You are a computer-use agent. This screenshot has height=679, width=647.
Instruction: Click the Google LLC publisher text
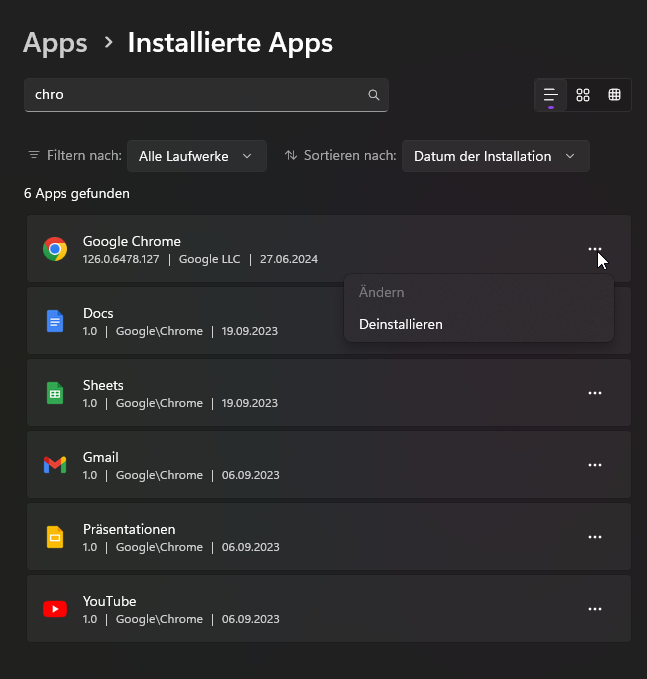tap(210, 259)
